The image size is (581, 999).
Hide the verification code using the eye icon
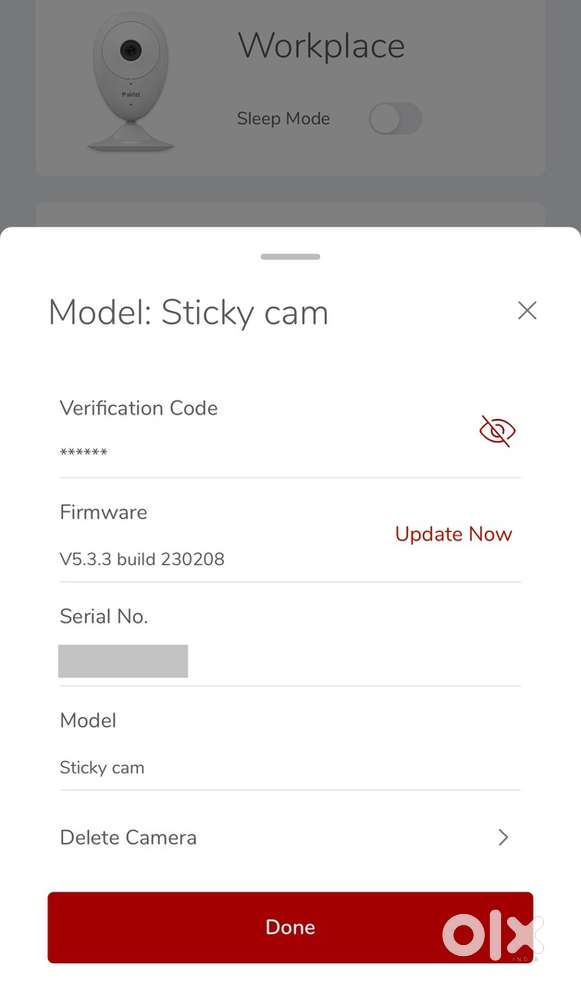(497, 430)
